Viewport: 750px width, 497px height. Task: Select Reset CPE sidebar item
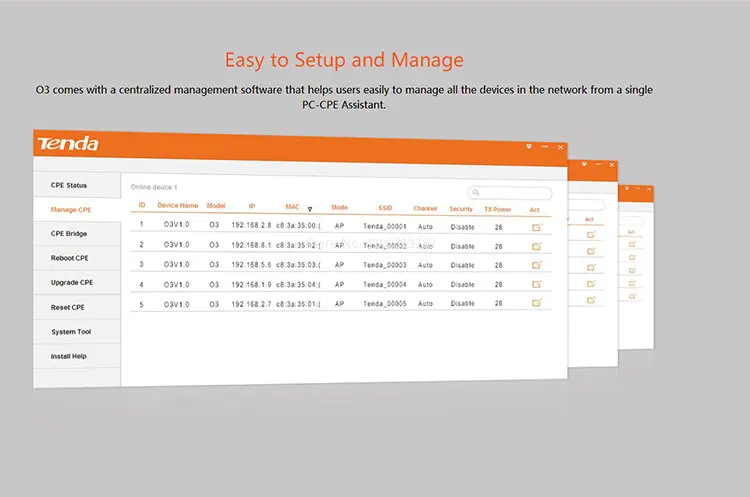[x=69, y=307]
